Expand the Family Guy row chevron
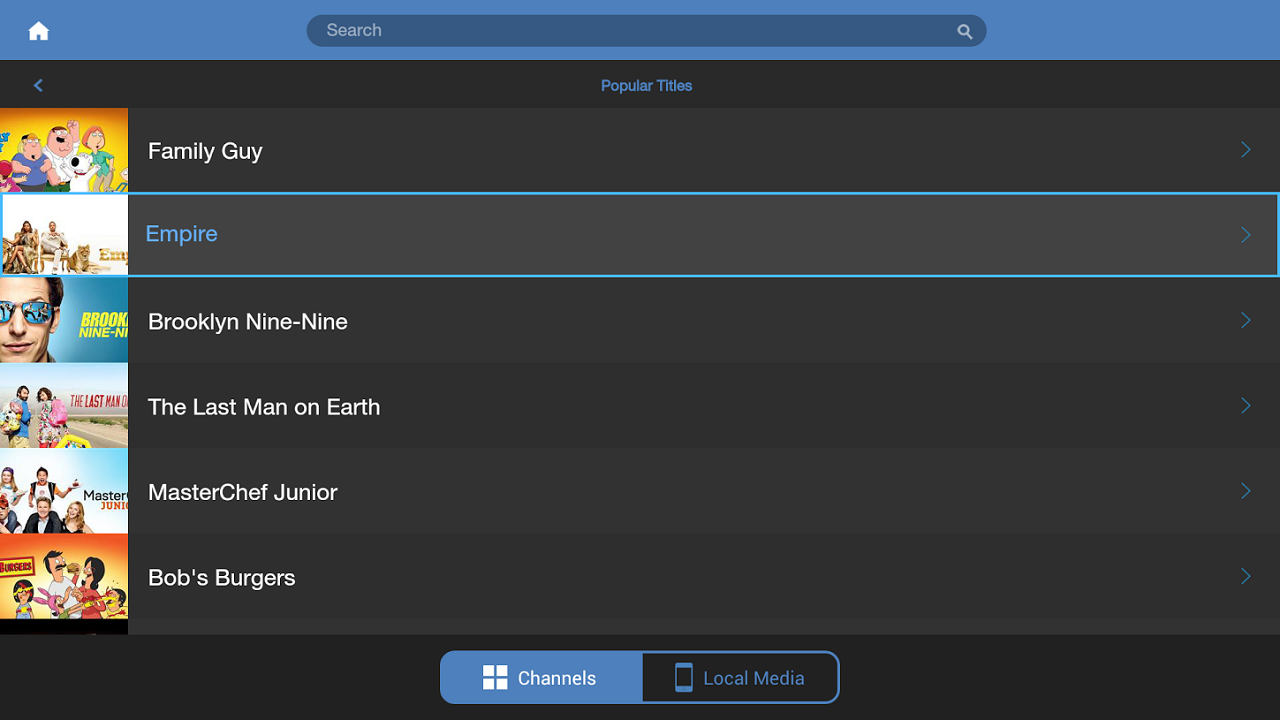The image size is (1280, 720). click(1245, 149)
